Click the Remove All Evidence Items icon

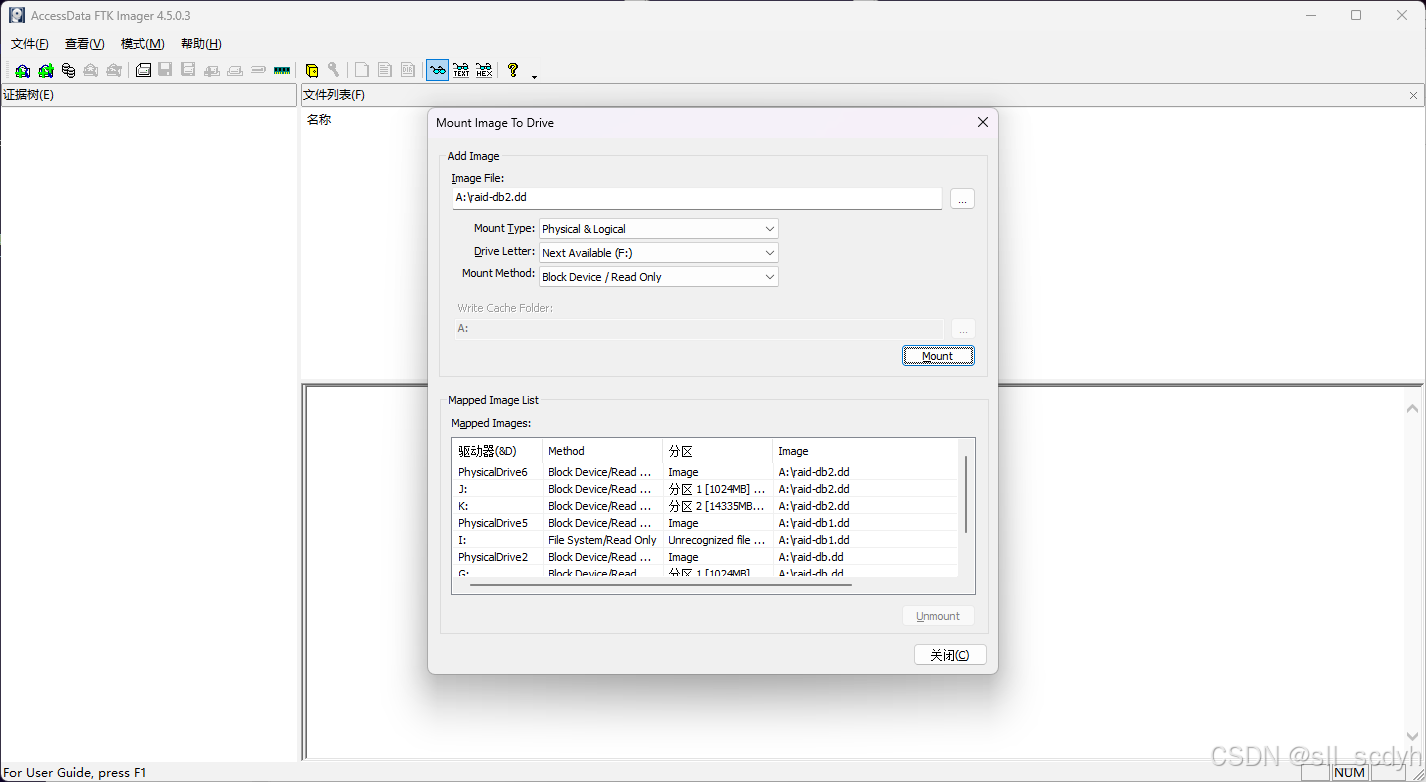point(114,70)
